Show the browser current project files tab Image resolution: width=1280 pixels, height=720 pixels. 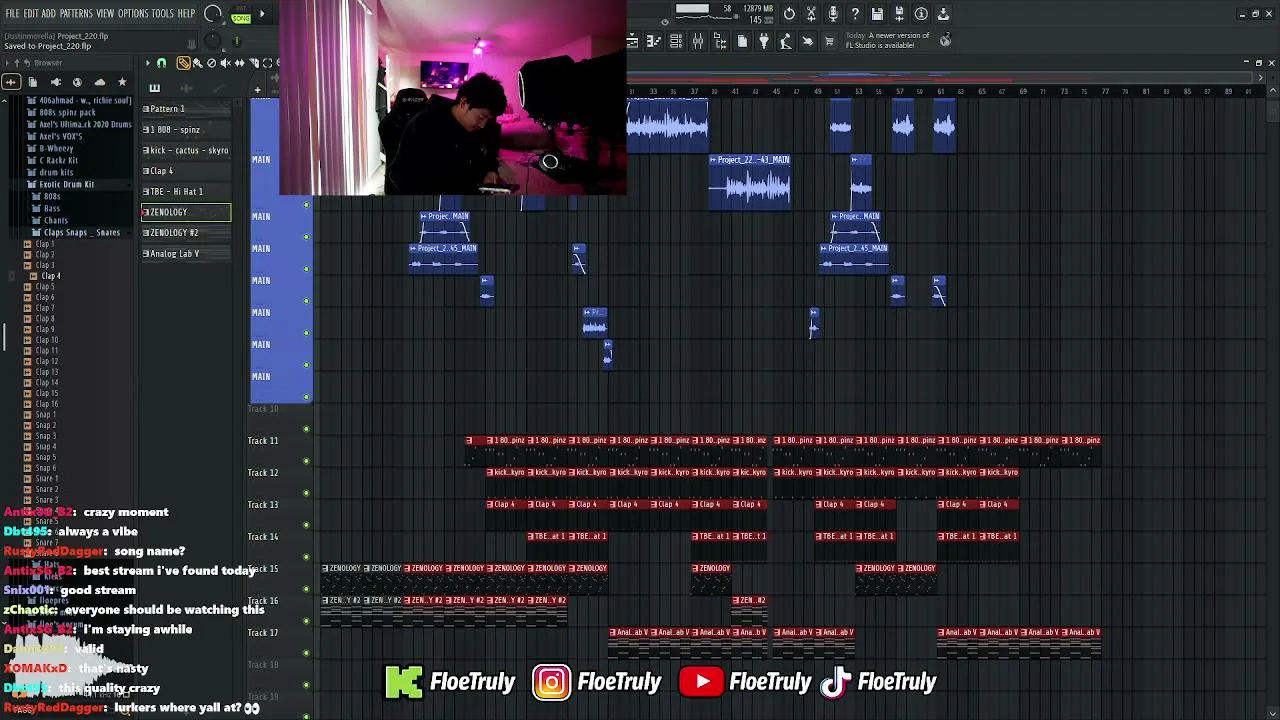pos(33,82)
